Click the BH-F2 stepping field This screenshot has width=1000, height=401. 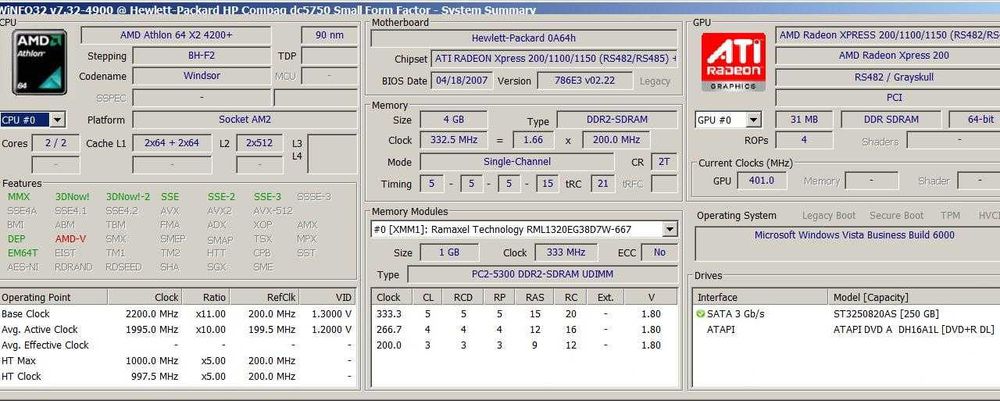(202, 55)
